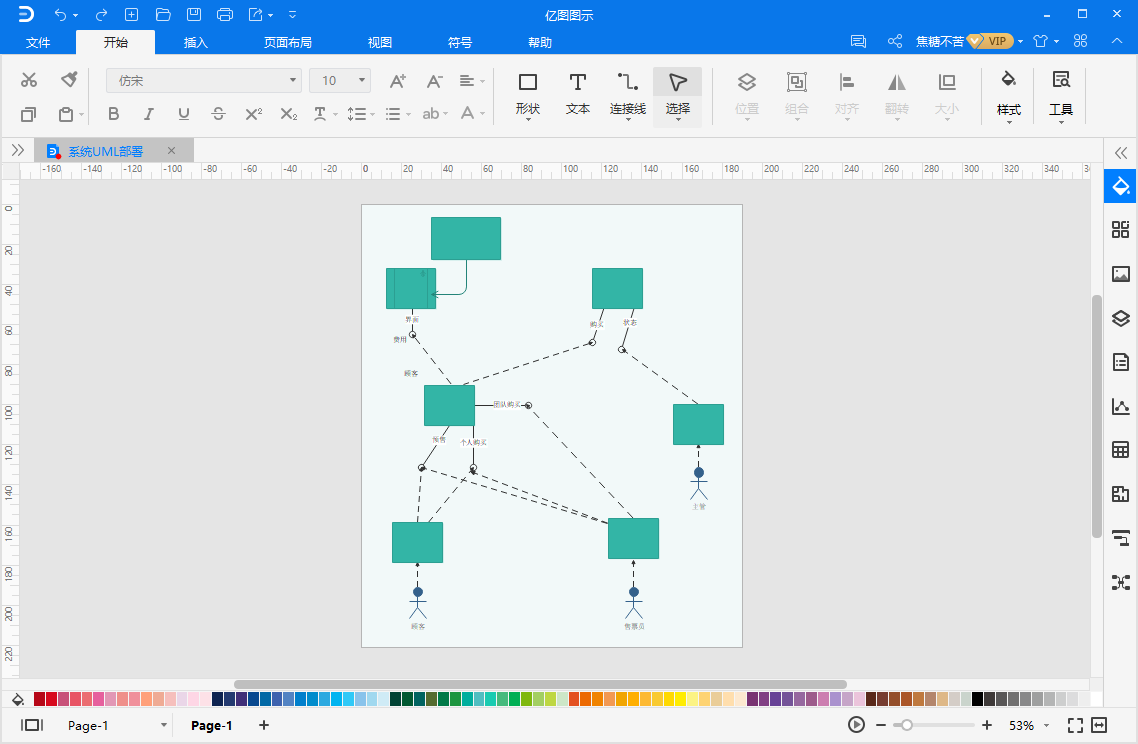
Task: Open the 文件 menu
Action: [x=38, y=42]
